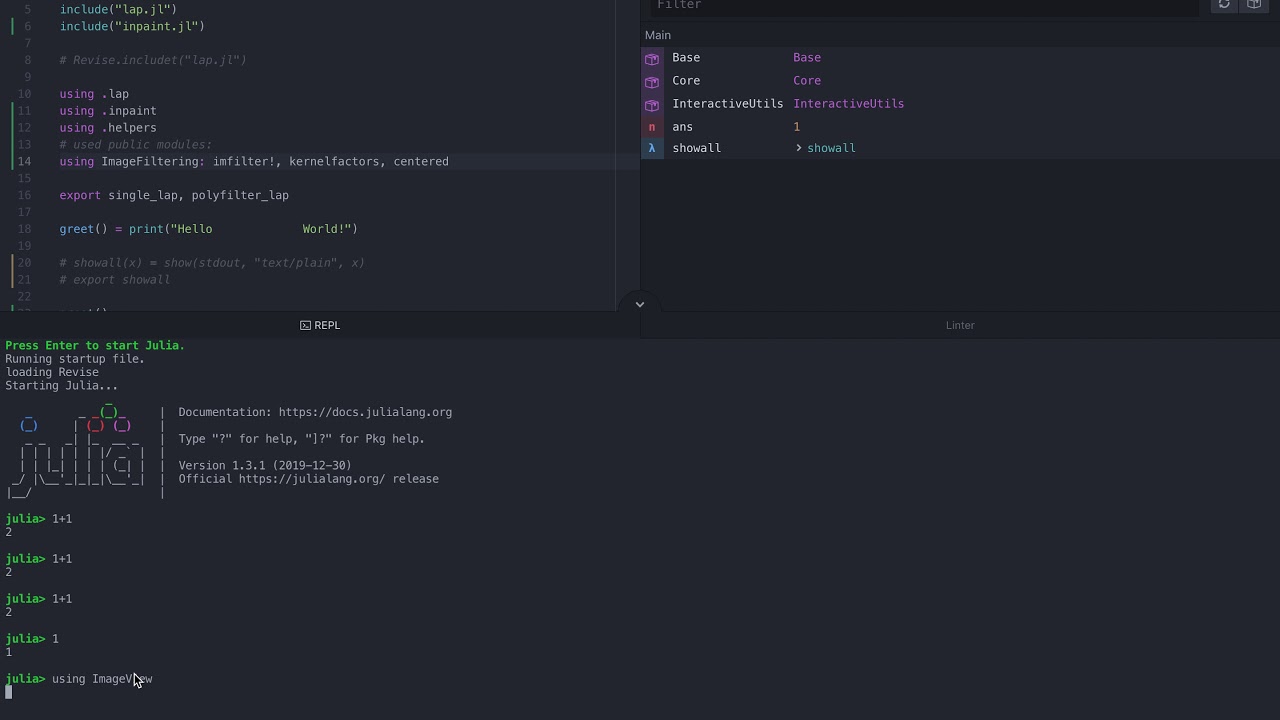Select the InteractiveUtils workspace entry
This screenshot has width=1280, height=720.
(x=727, y=104)
